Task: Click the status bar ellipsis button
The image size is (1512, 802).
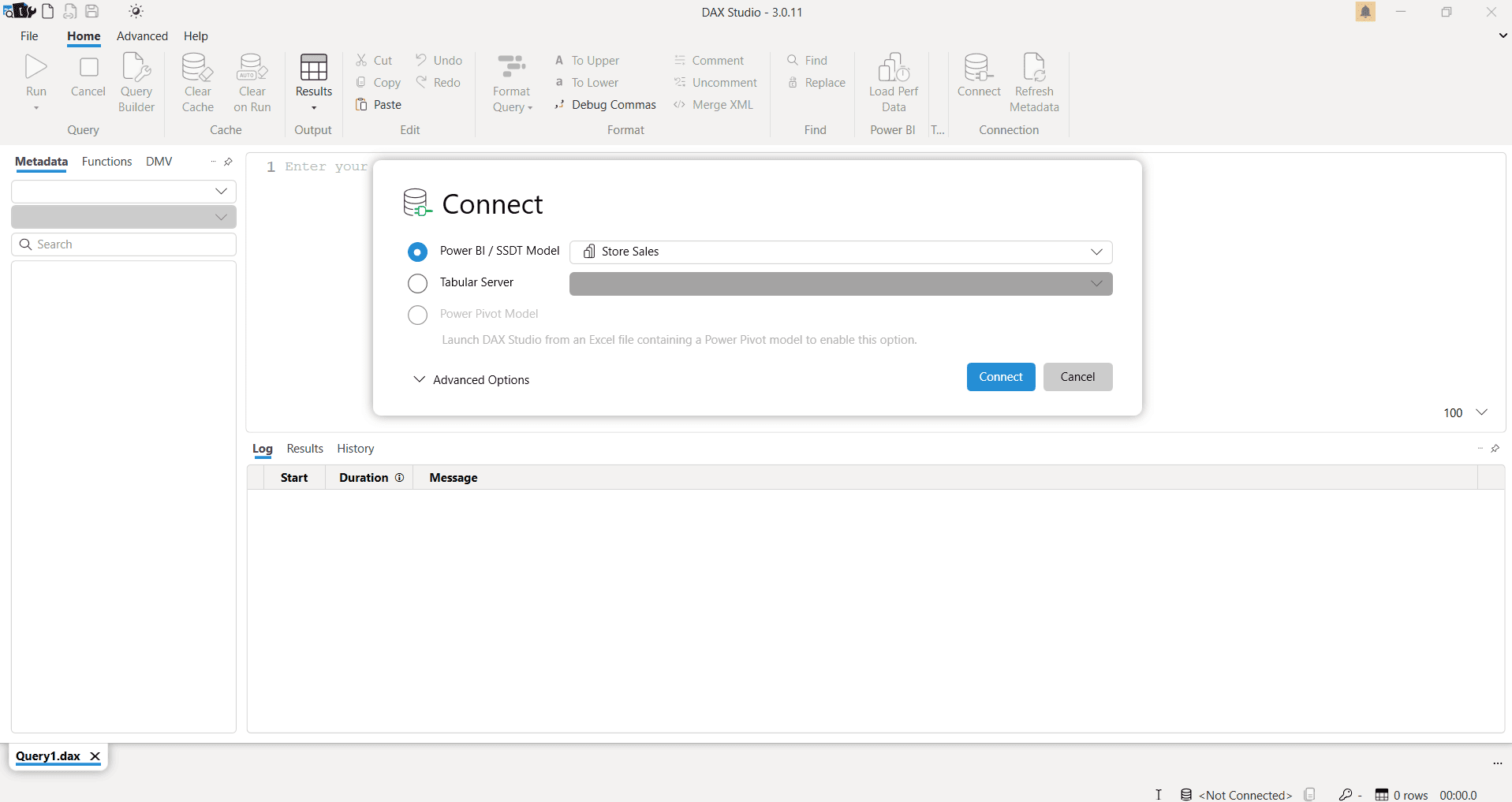Action: [x=1497, y=763]
